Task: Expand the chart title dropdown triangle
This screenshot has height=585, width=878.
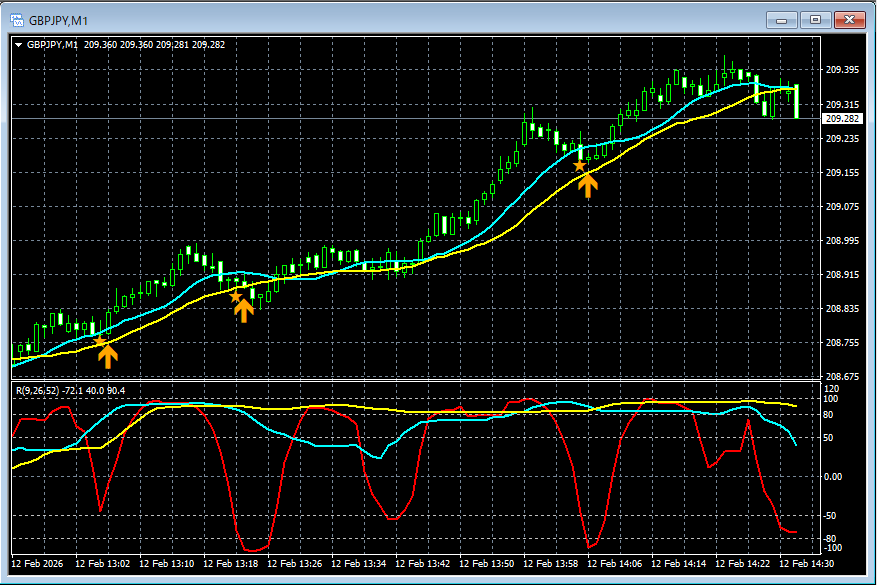Action: [18, 45]
